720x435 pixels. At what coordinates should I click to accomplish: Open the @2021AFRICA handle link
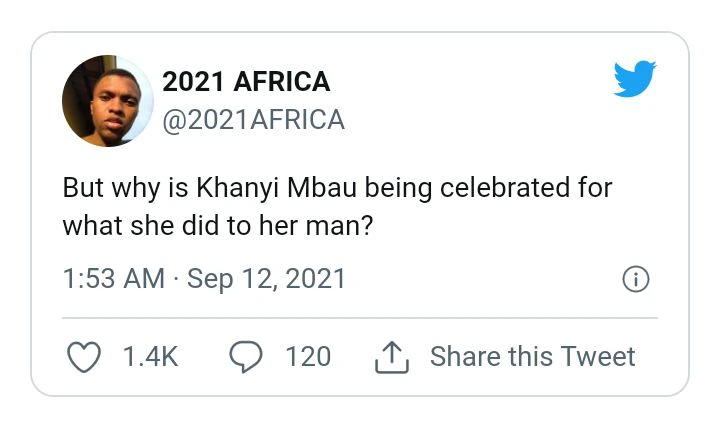[x=253, y=120]
